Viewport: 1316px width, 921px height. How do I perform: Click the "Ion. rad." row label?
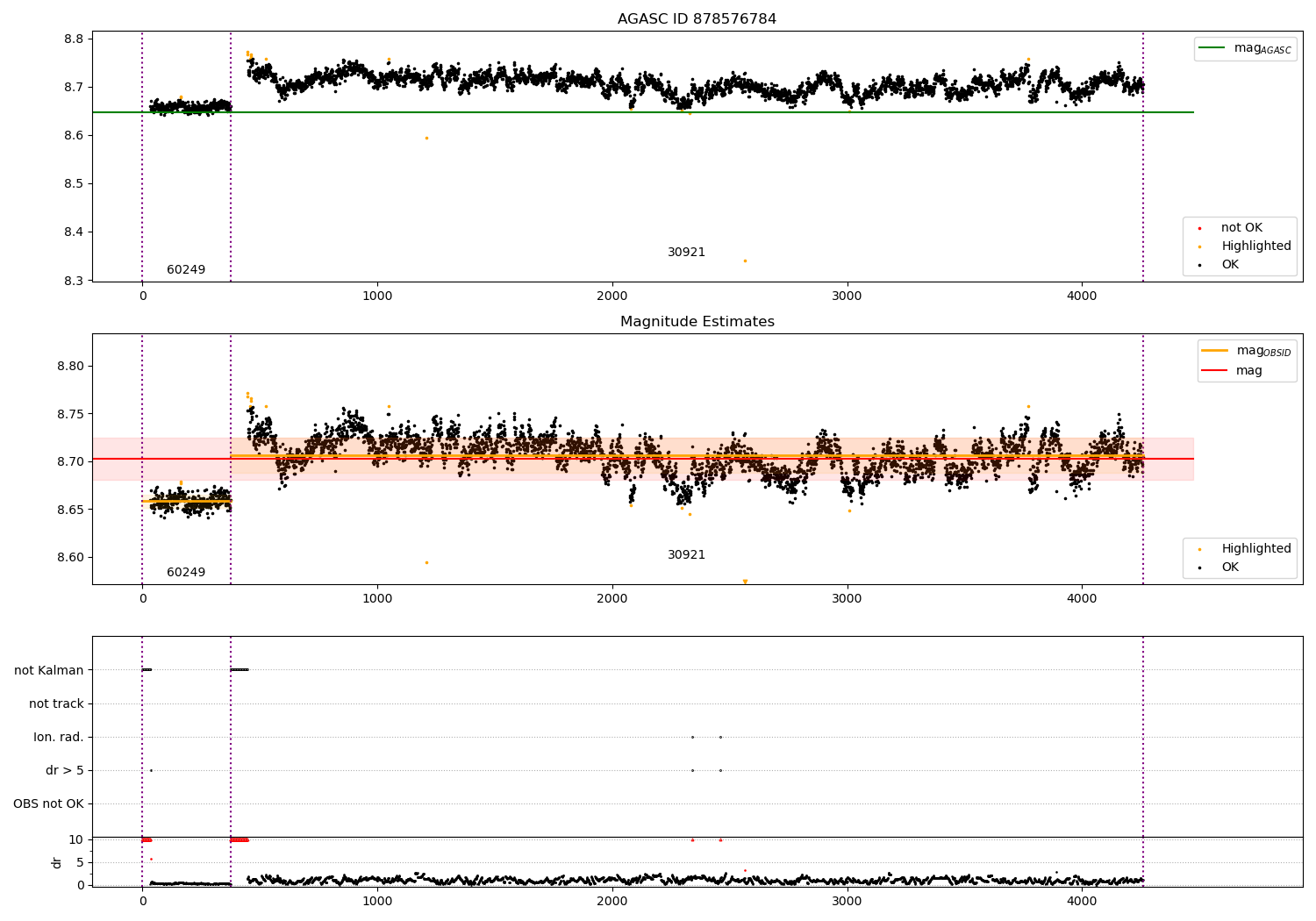(x=59, y=737)
